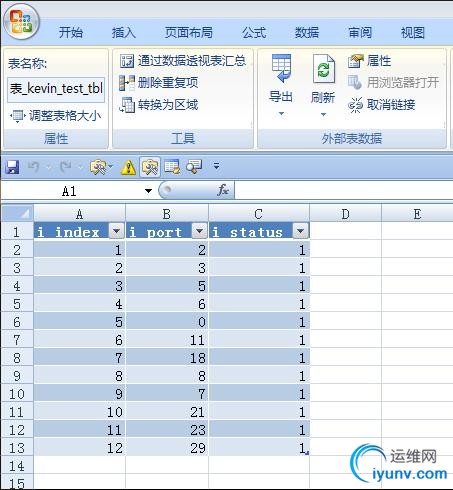
Task: Click Summarize with PivotTable (通过数据透视表汇总)
Action: [x=183, y=61]
